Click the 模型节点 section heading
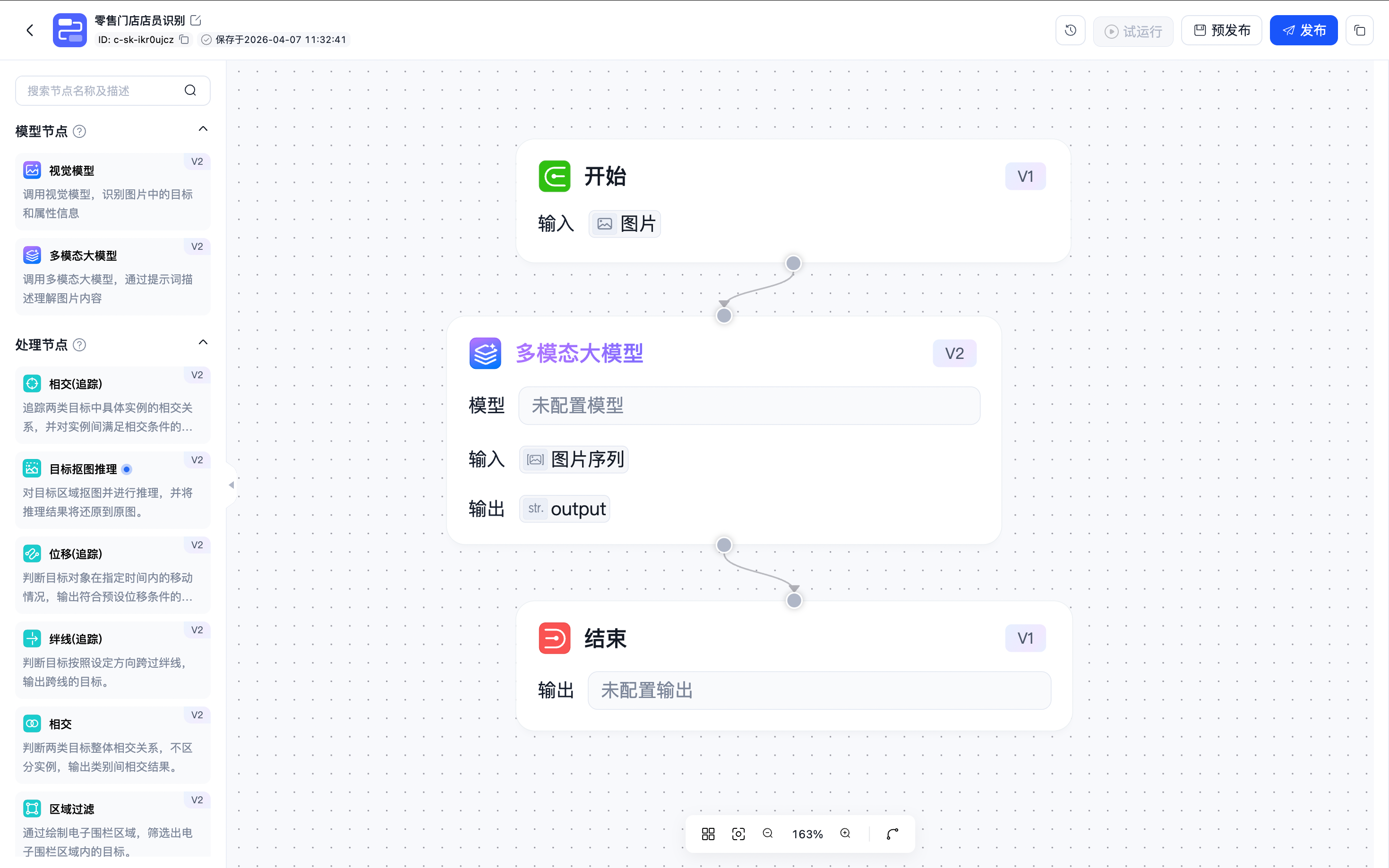This screenshot has height=868, width=1389. [x=42, y=131]
